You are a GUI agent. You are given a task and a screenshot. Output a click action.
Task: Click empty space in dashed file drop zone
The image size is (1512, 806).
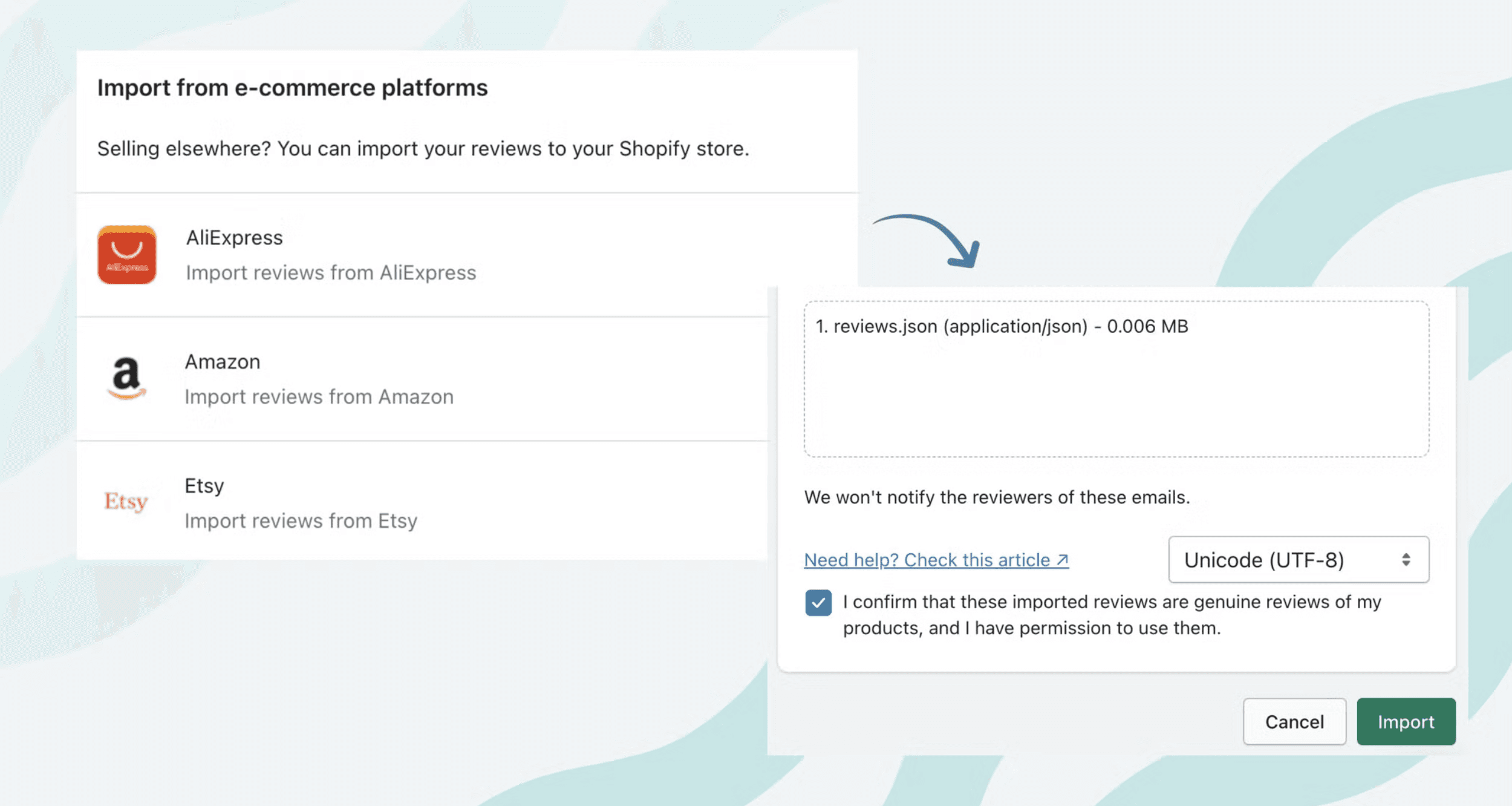coord(1116,405)
